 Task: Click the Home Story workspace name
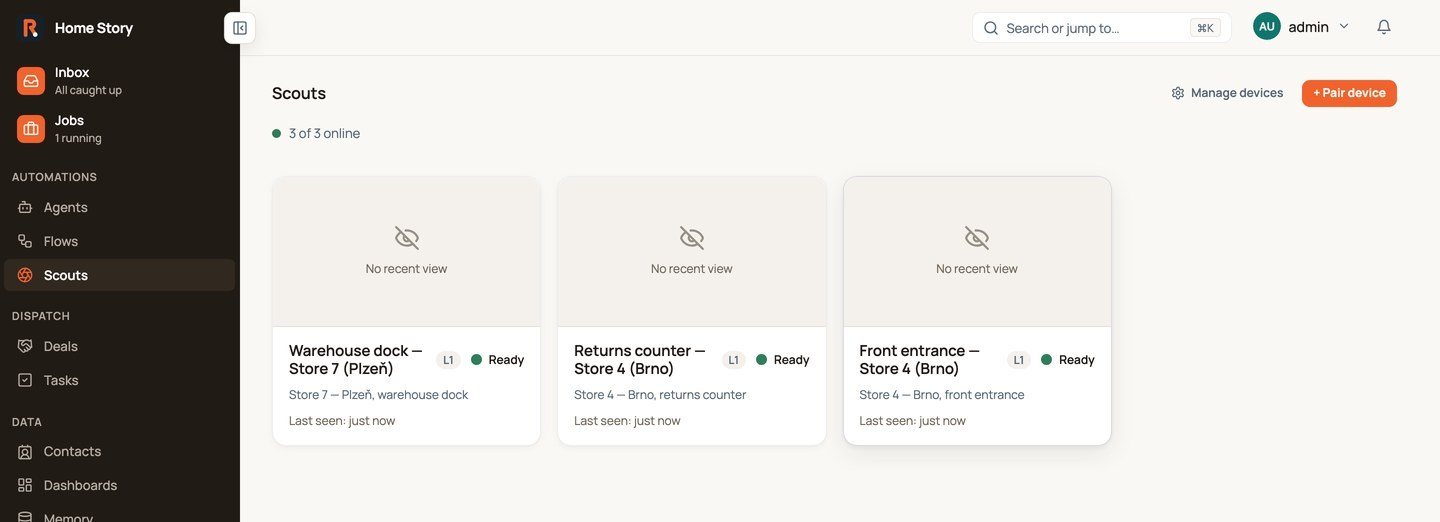(x=94, y=28)
